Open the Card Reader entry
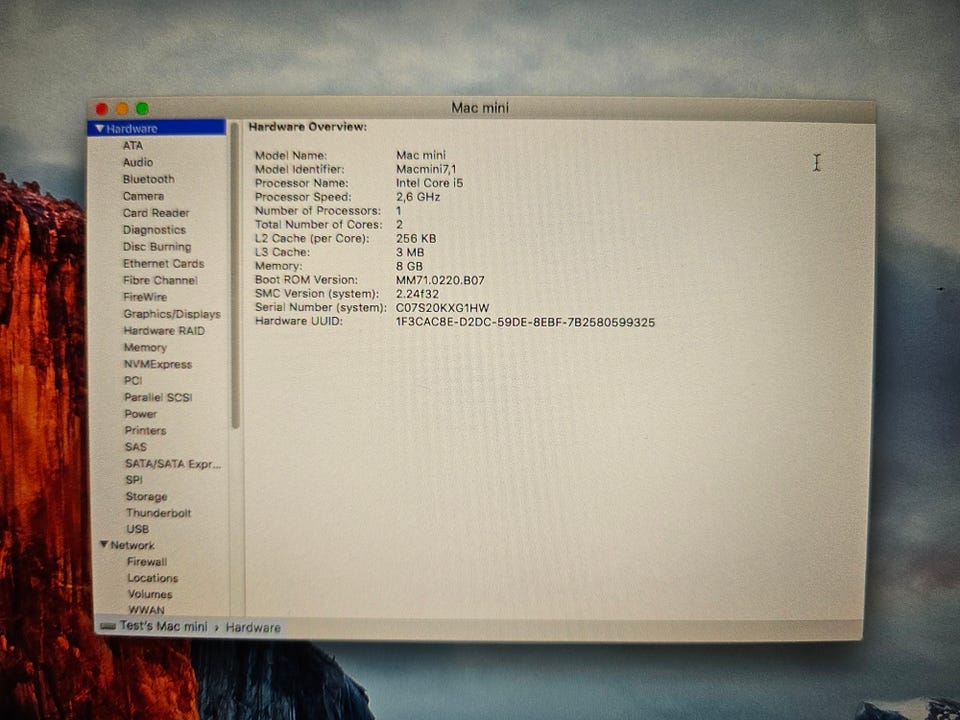Viewport: 960px width, 720px height. tap(156, 213)
